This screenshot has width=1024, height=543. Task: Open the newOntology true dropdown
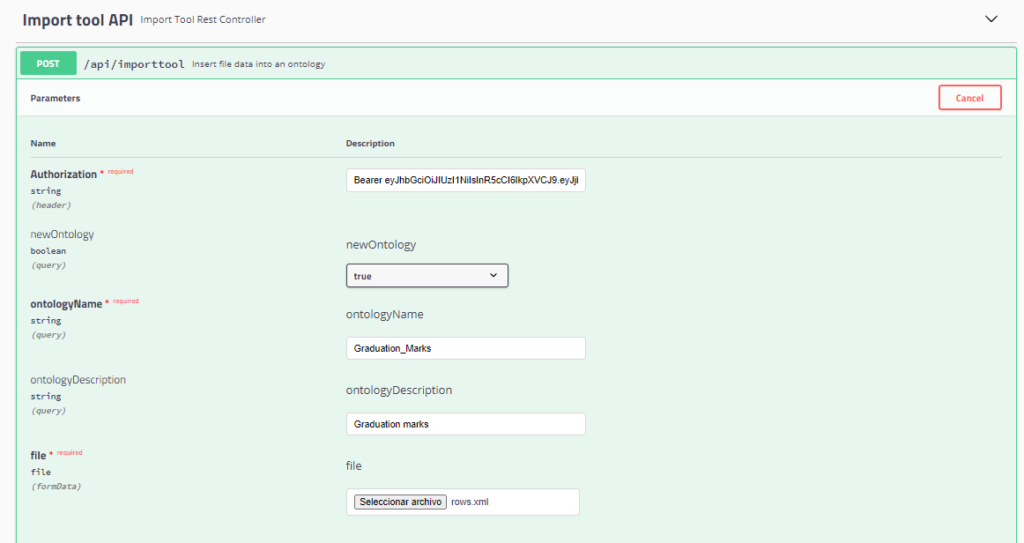coord(427,276)
